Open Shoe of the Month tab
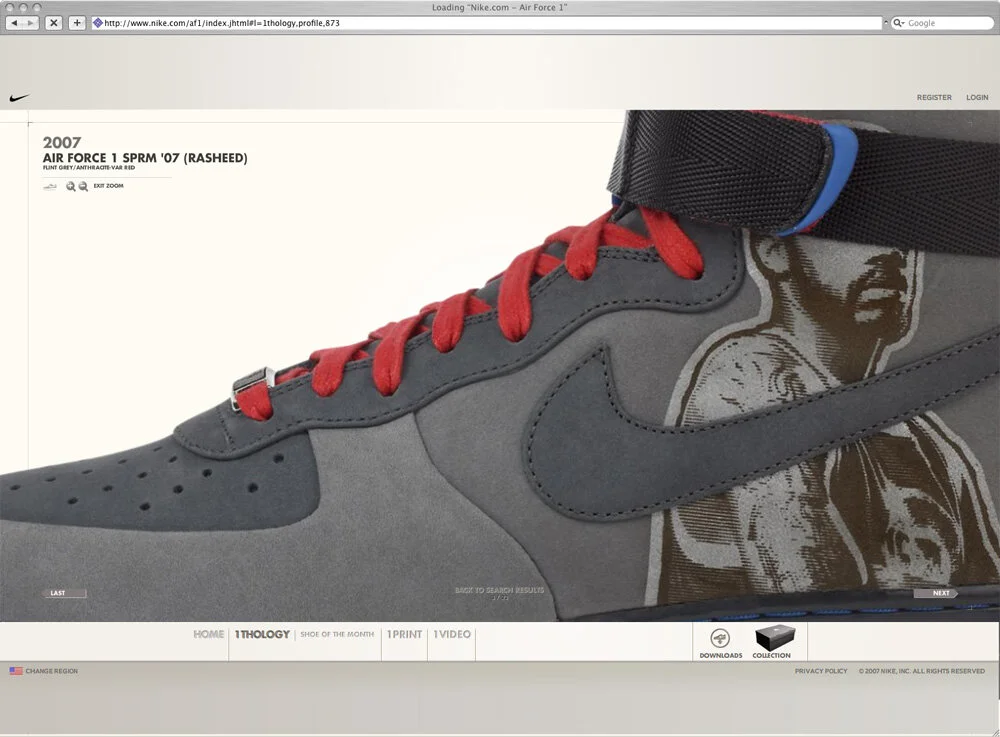This screenshot has width=1000, height=737. [x=337, y=634]
